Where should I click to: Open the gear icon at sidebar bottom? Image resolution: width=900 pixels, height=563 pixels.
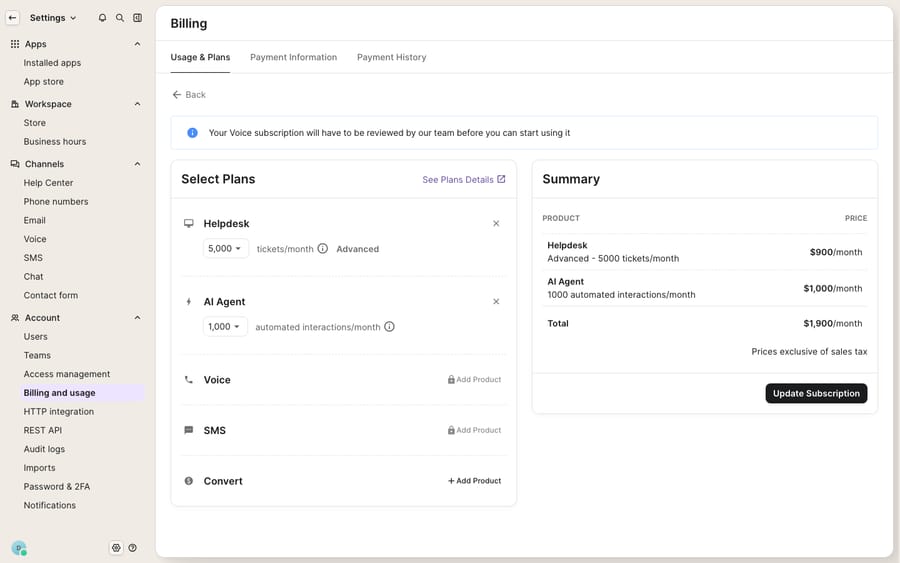pyautogui.click(x=116, y=548)
